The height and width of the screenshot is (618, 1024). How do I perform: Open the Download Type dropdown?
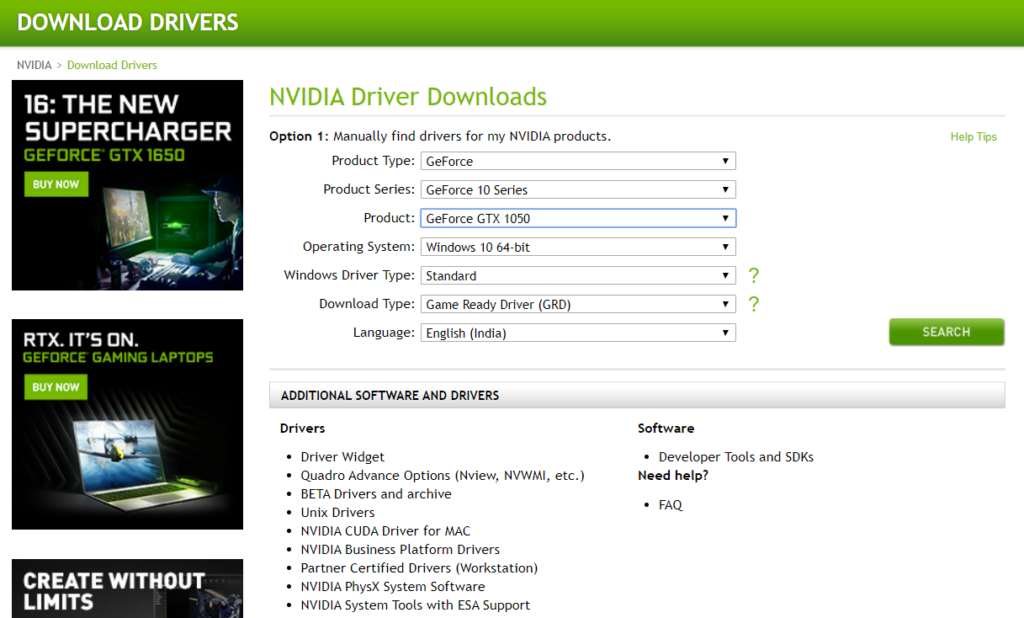click(x=578, y=304)
